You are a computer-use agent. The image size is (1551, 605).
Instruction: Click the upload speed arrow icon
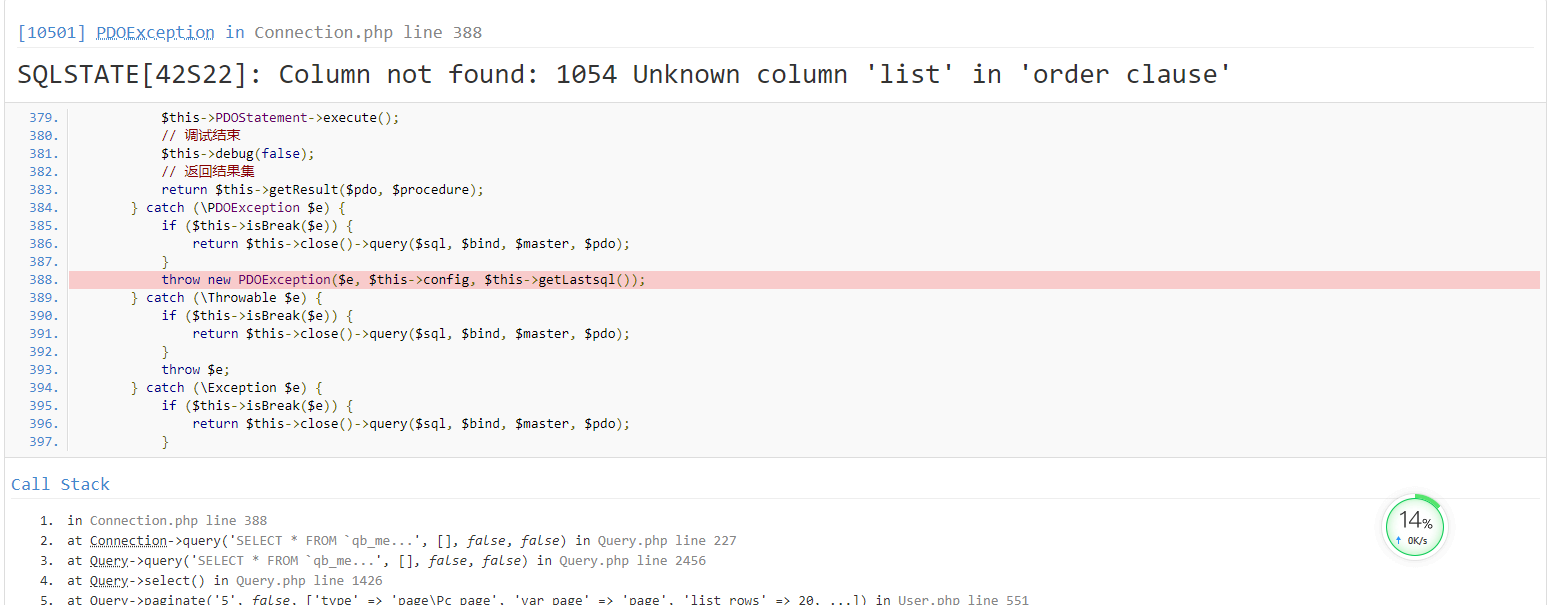[1398, 541]
